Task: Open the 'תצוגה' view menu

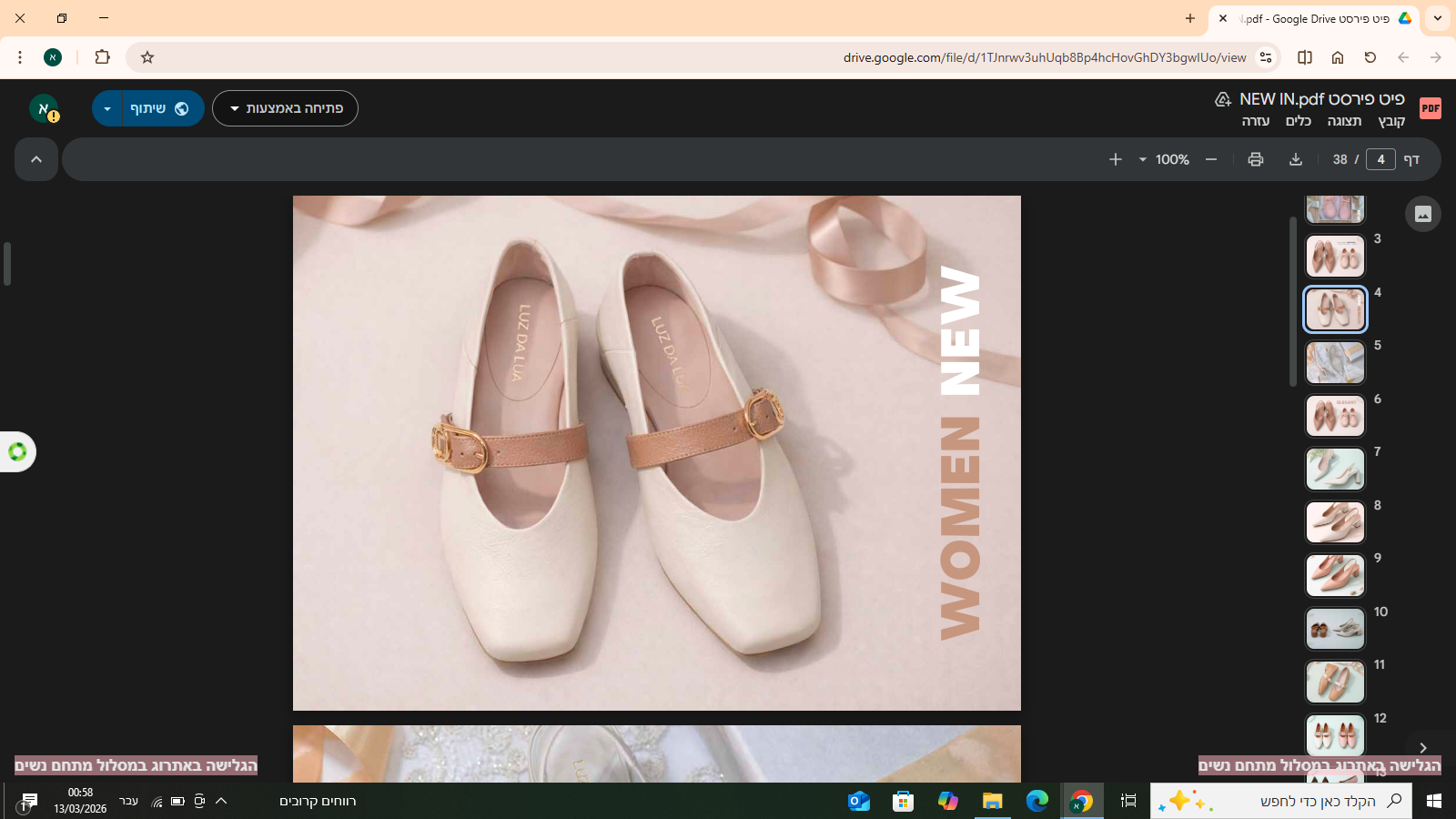Action: click(1344, 121)
